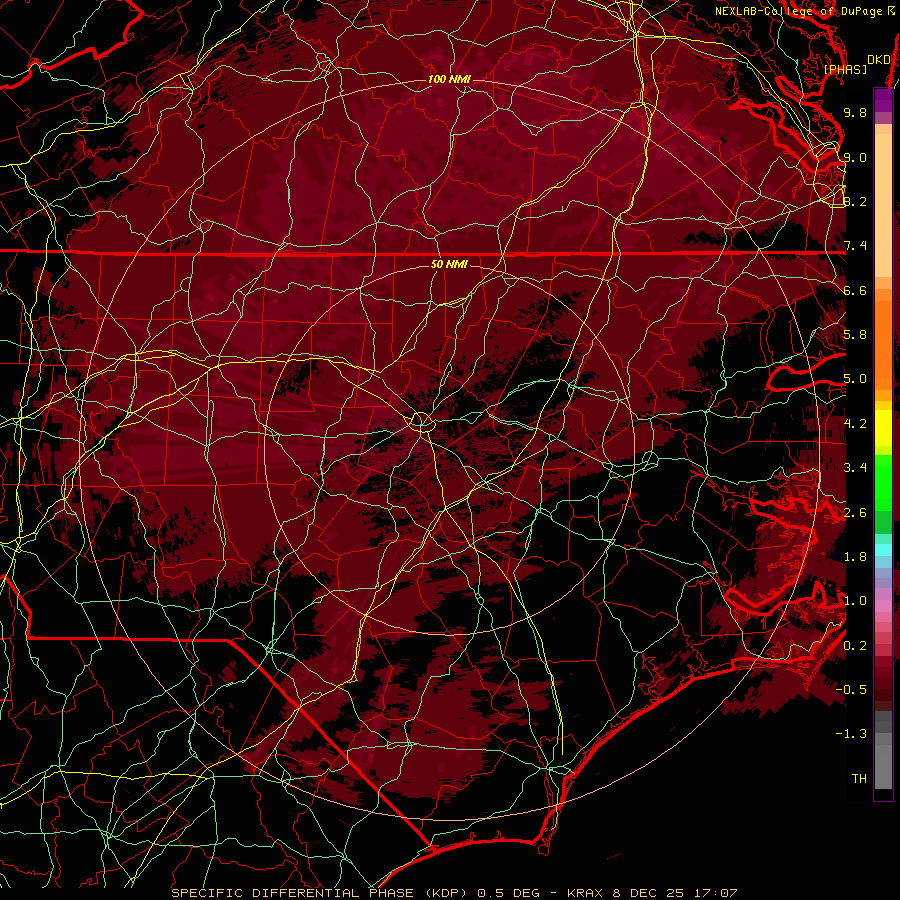Click the [PHAS] units label
The height and width of the screenshot is (900, 900).
click(845, 69)
